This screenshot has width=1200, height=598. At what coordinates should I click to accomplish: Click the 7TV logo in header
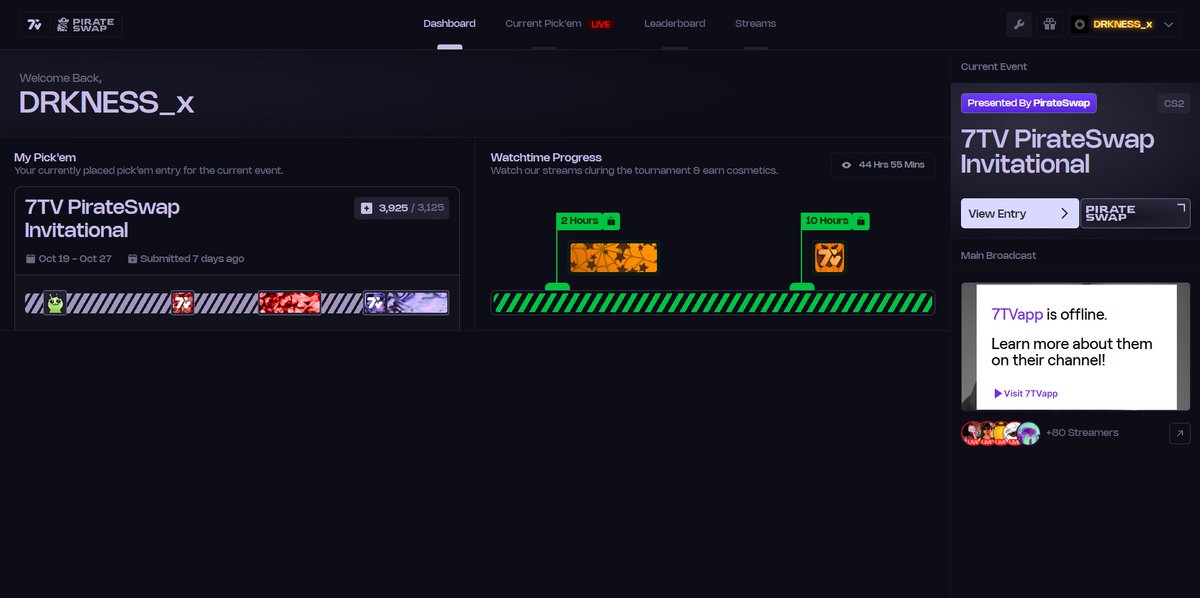click(x=35, y=24)
